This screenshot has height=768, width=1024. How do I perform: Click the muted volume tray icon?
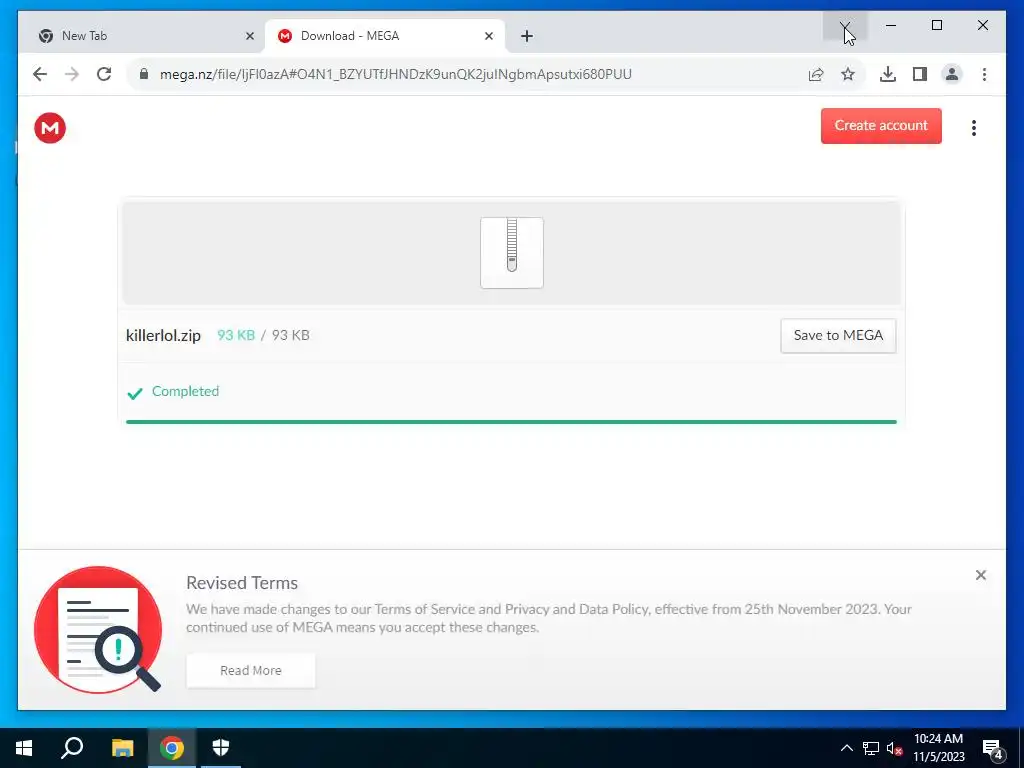pyautogui.click(x=895, y=748)
